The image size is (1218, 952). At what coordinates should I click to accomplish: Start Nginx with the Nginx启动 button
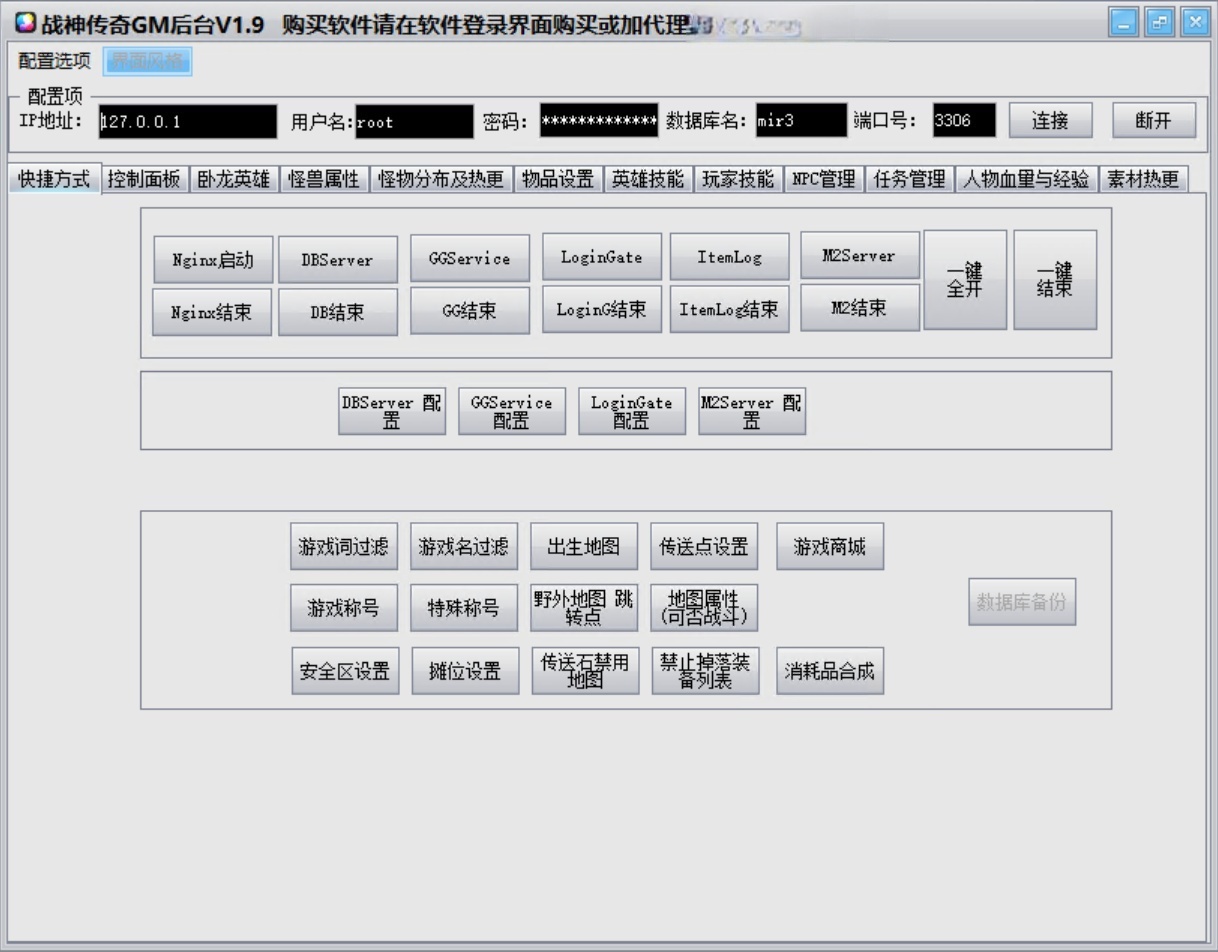210,257
